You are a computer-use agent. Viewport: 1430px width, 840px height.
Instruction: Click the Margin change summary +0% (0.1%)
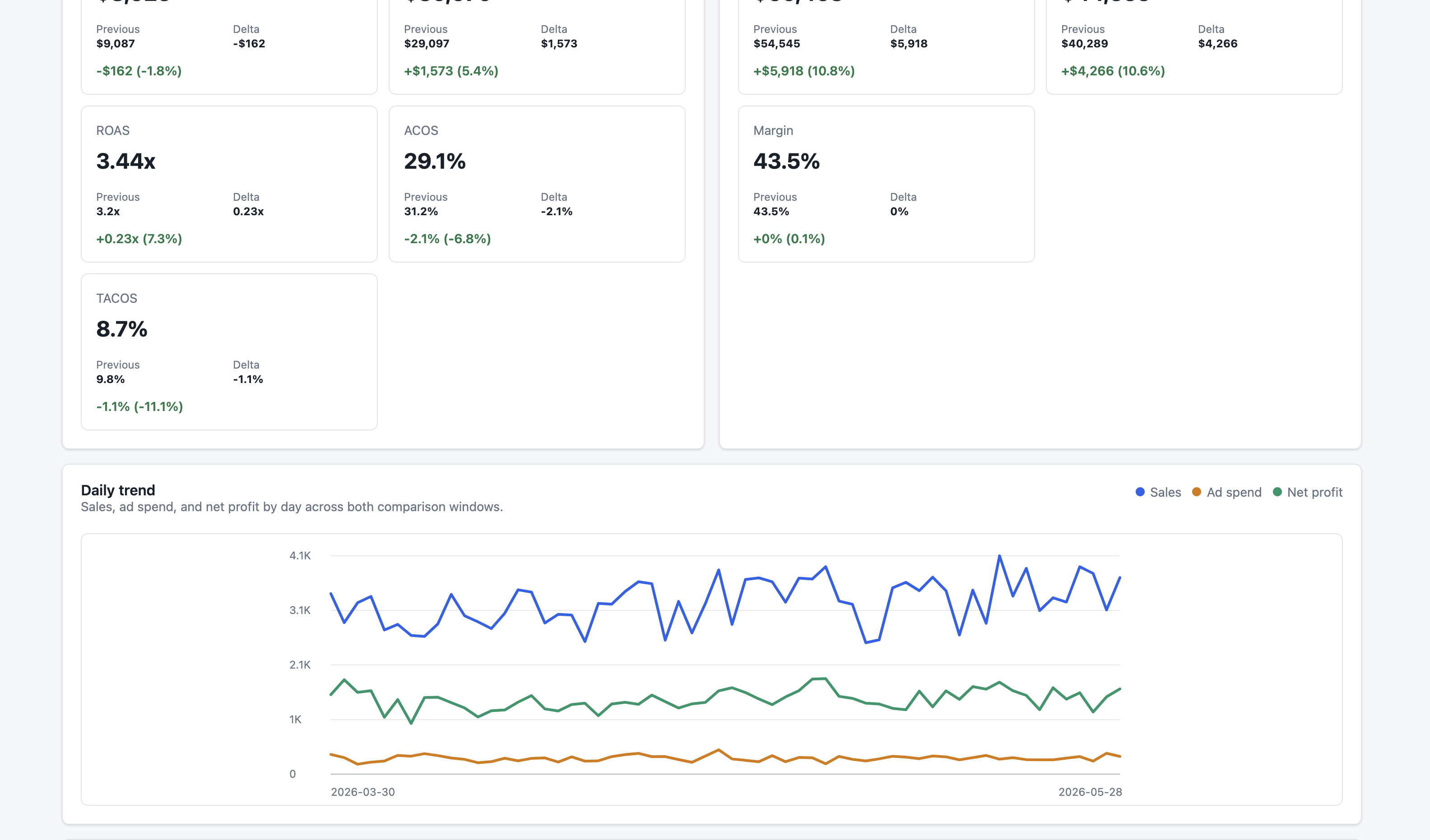789,239
